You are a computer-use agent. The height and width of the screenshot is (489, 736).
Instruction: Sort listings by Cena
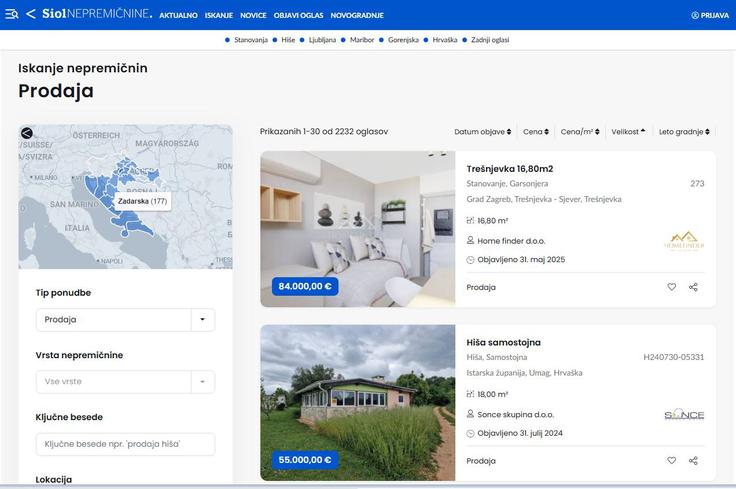(536, 132)
